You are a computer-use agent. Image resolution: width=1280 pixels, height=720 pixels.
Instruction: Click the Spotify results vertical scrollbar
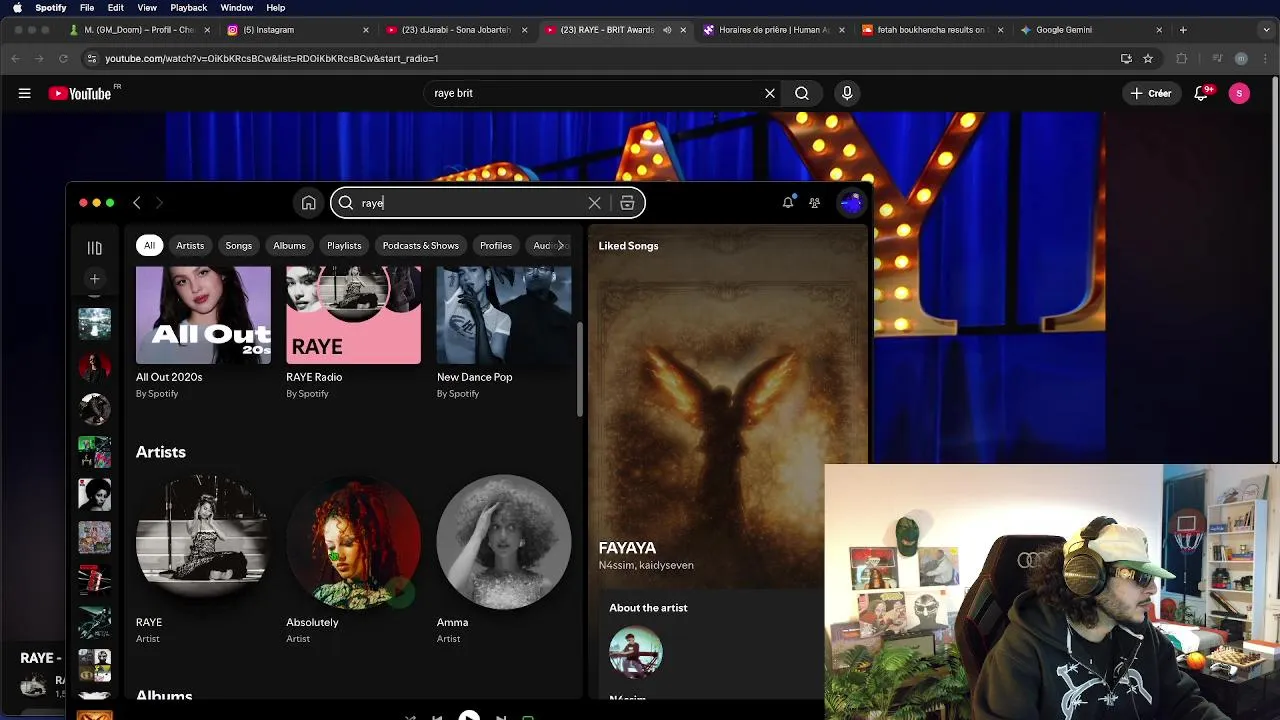coord(579,370)
